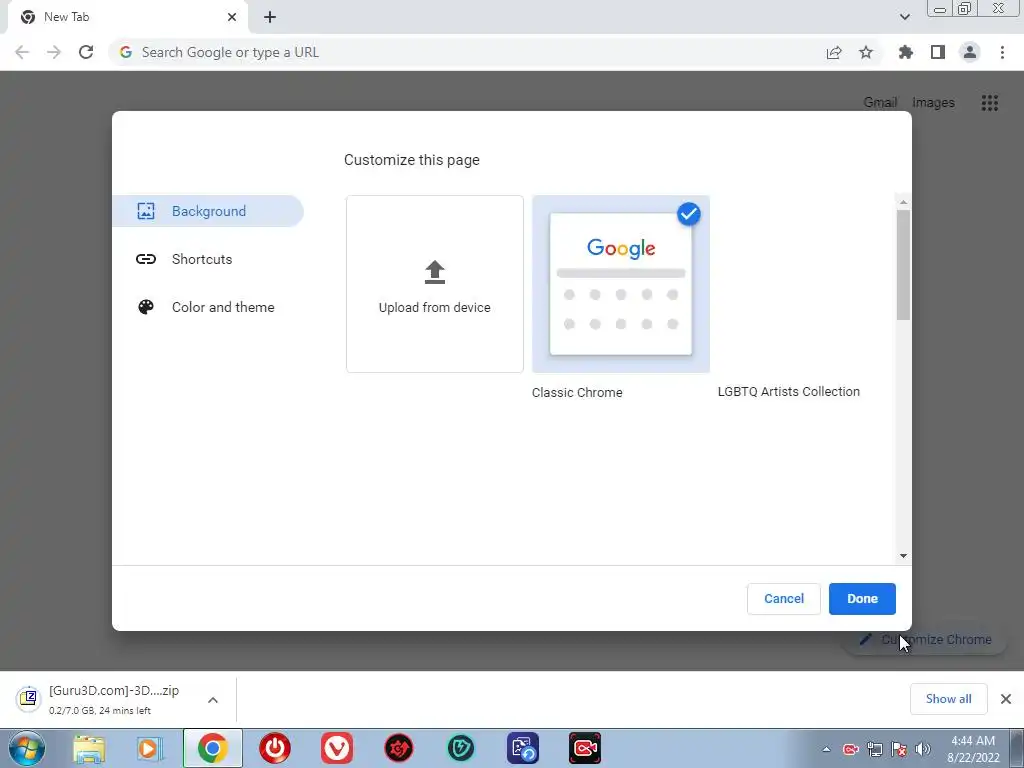Click the dialog scrollbar thumb
The height and width of the screenshot is (768, 1024).
click(x=903, y=264)
